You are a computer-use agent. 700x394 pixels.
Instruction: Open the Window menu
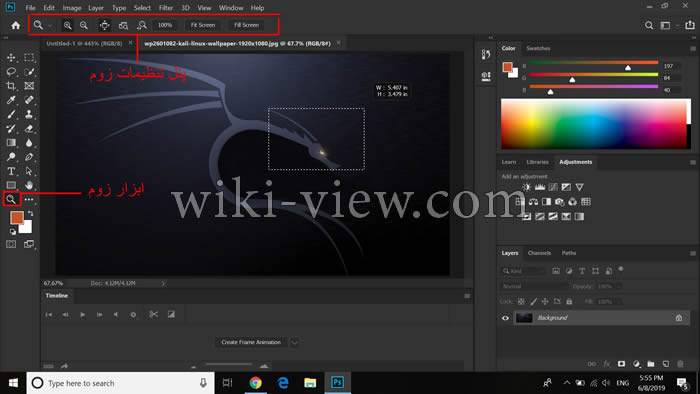click(x=231, y=8)
